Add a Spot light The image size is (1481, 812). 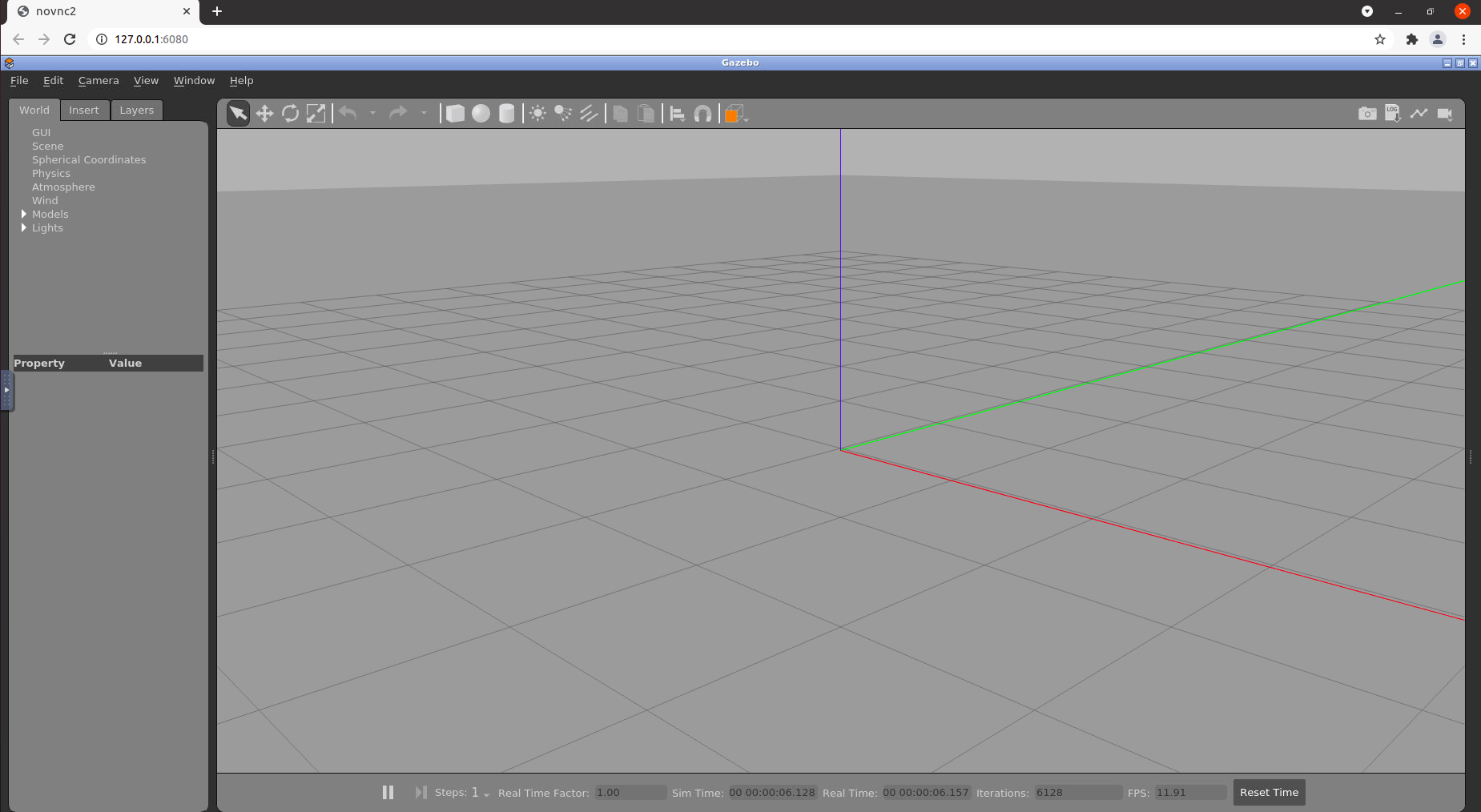564,114
